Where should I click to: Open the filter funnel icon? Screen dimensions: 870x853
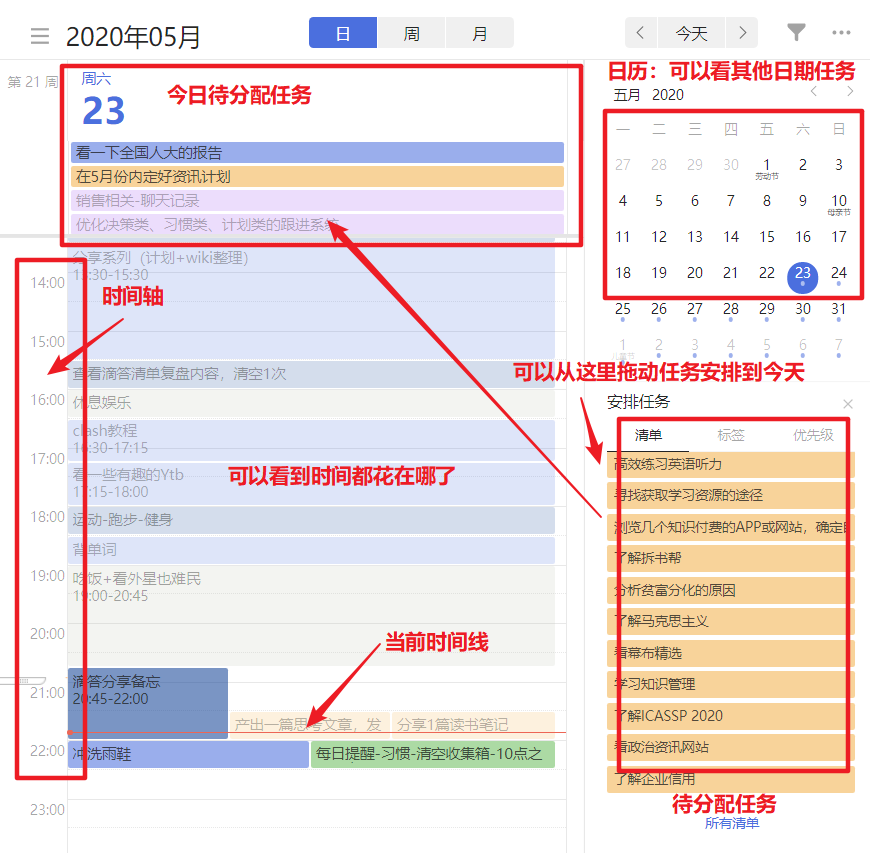coord(796,33)
